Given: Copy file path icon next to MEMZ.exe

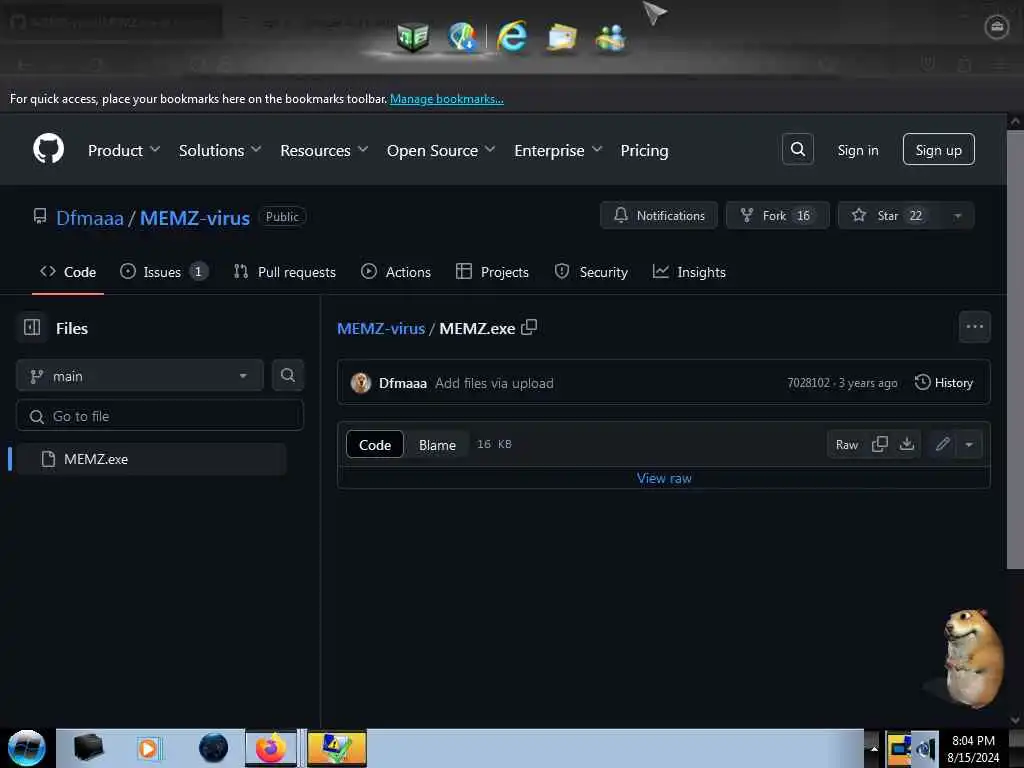Looking at the screenshot, I should coord(529,327).
